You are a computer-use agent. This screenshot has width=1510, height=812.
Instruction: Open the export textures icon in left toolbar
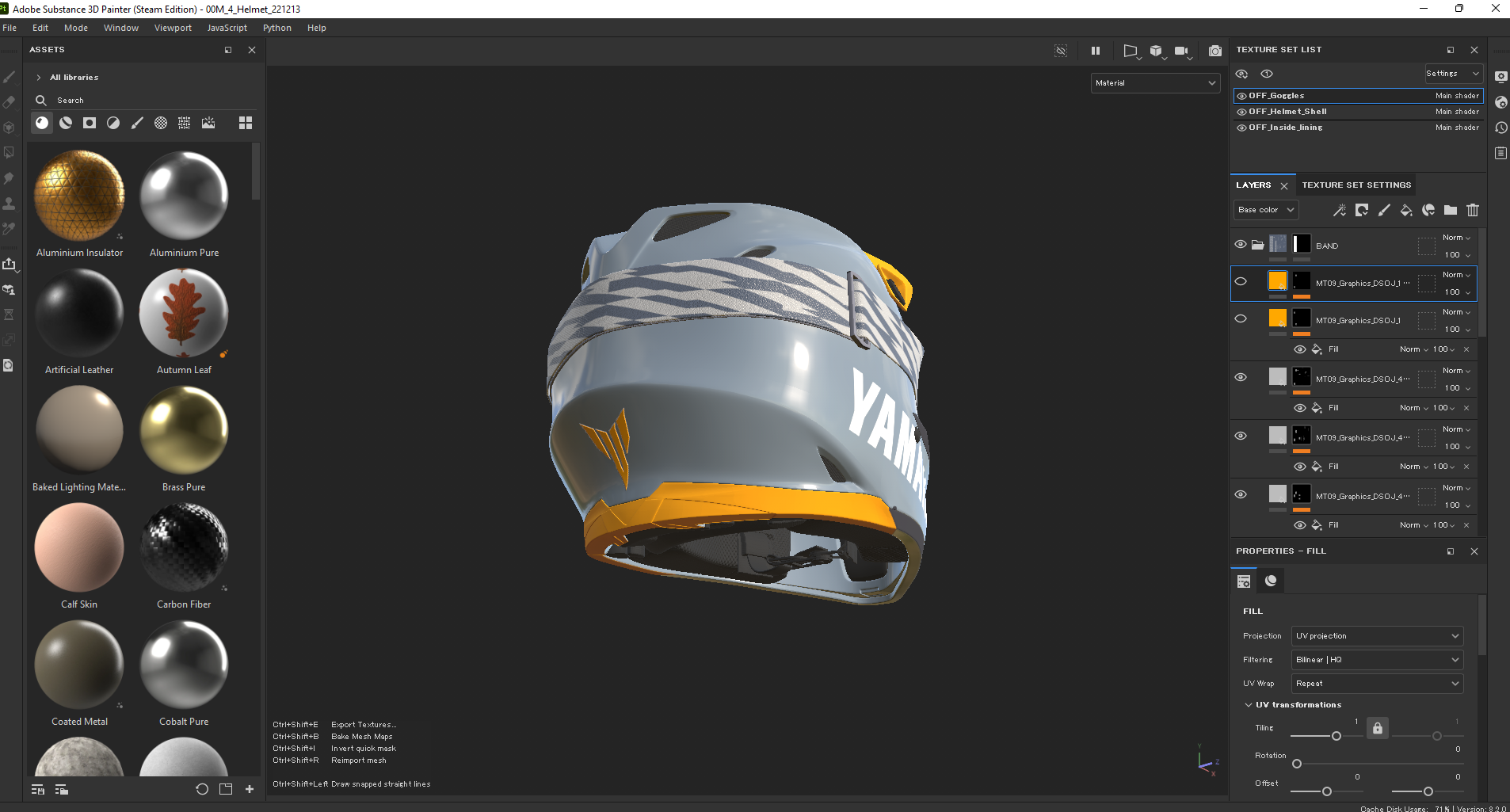[10, 264]
